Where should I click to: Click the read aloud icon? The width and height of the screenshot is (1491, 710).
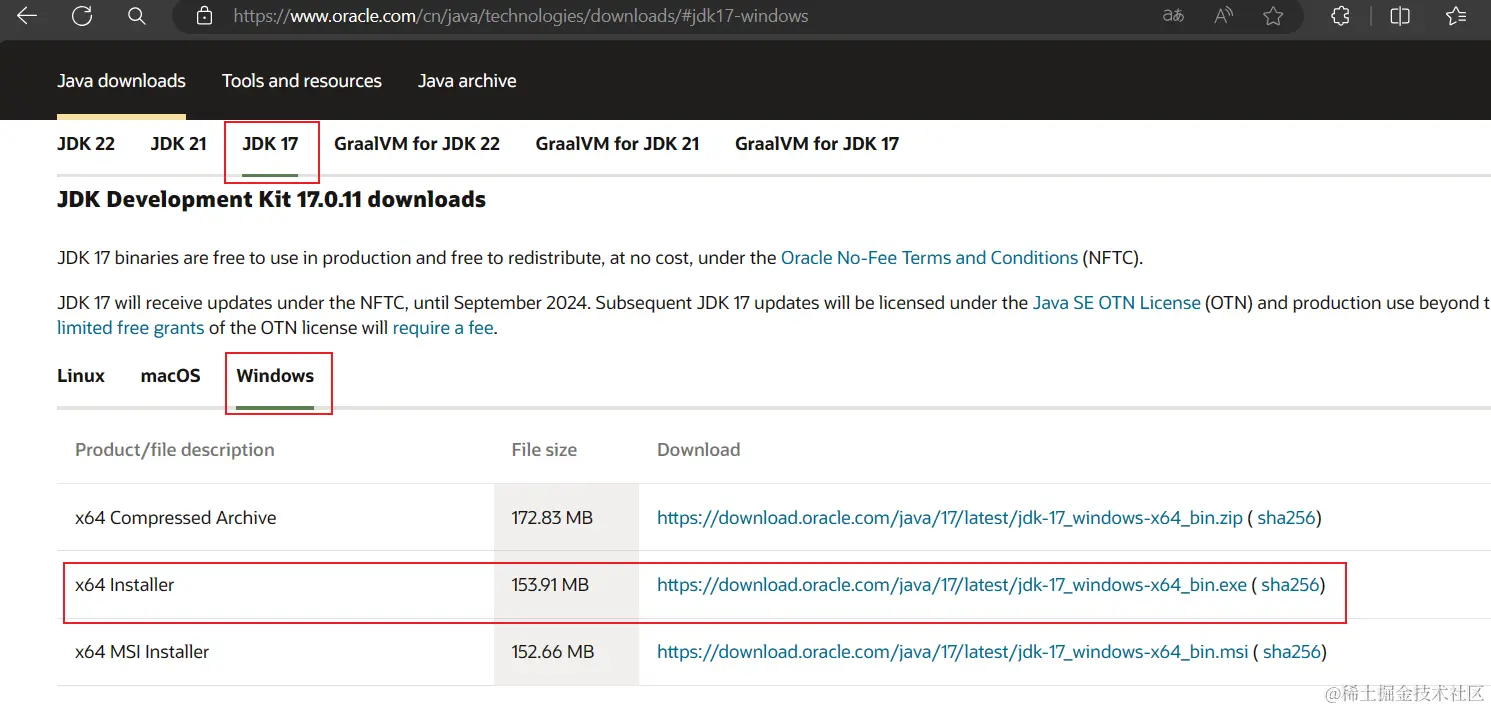coord(1223,16)
